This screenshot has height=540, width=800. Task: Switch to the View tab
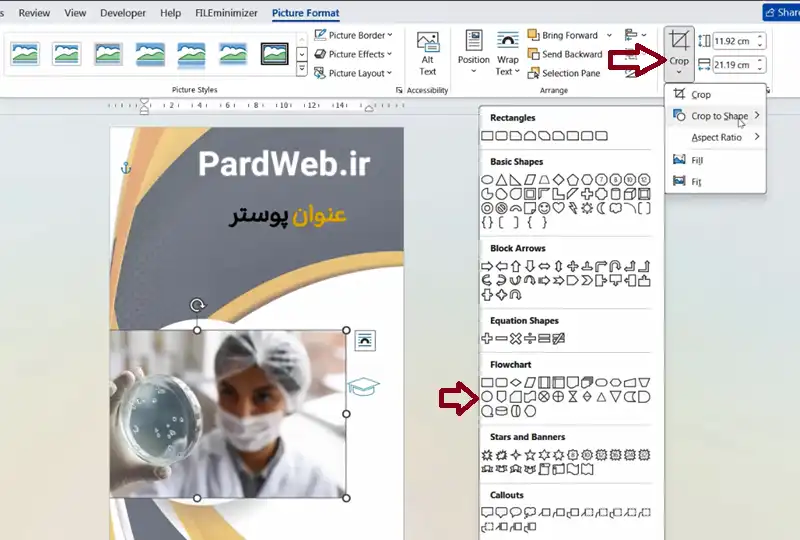tap(75, 13)
